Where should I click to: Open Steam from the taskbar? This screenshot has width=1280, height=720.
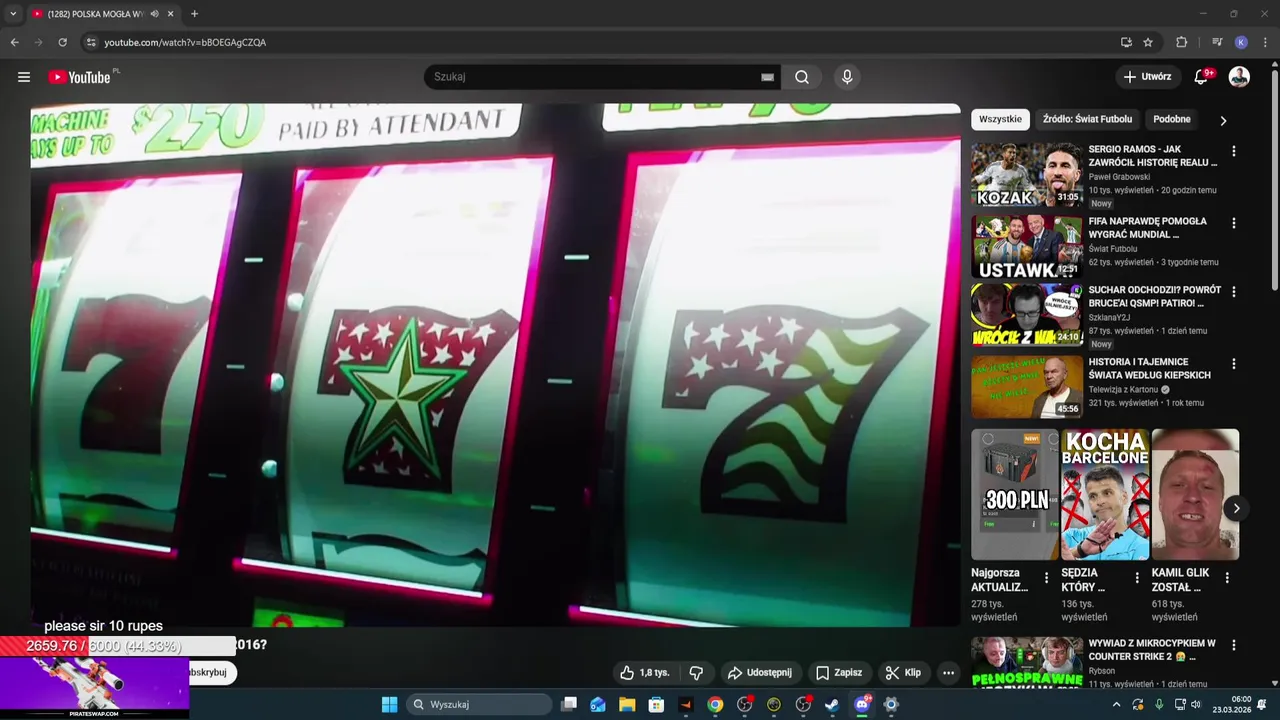coord(832,705)
